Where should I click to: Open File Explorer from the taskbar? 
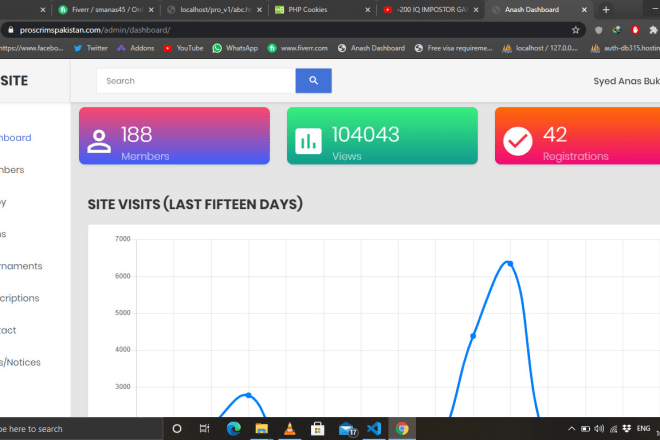pos(261,429)
